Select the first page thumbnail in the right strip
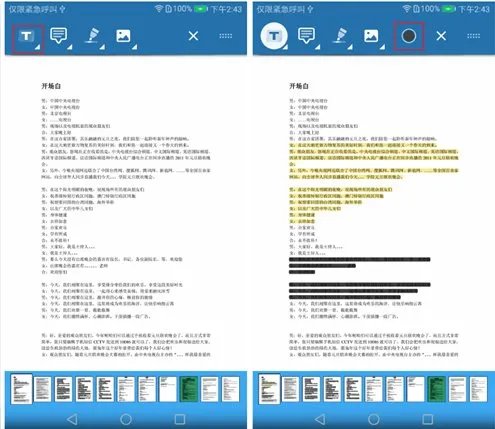The width and height of the screenshot is (495, 429). tap(269, 389)
